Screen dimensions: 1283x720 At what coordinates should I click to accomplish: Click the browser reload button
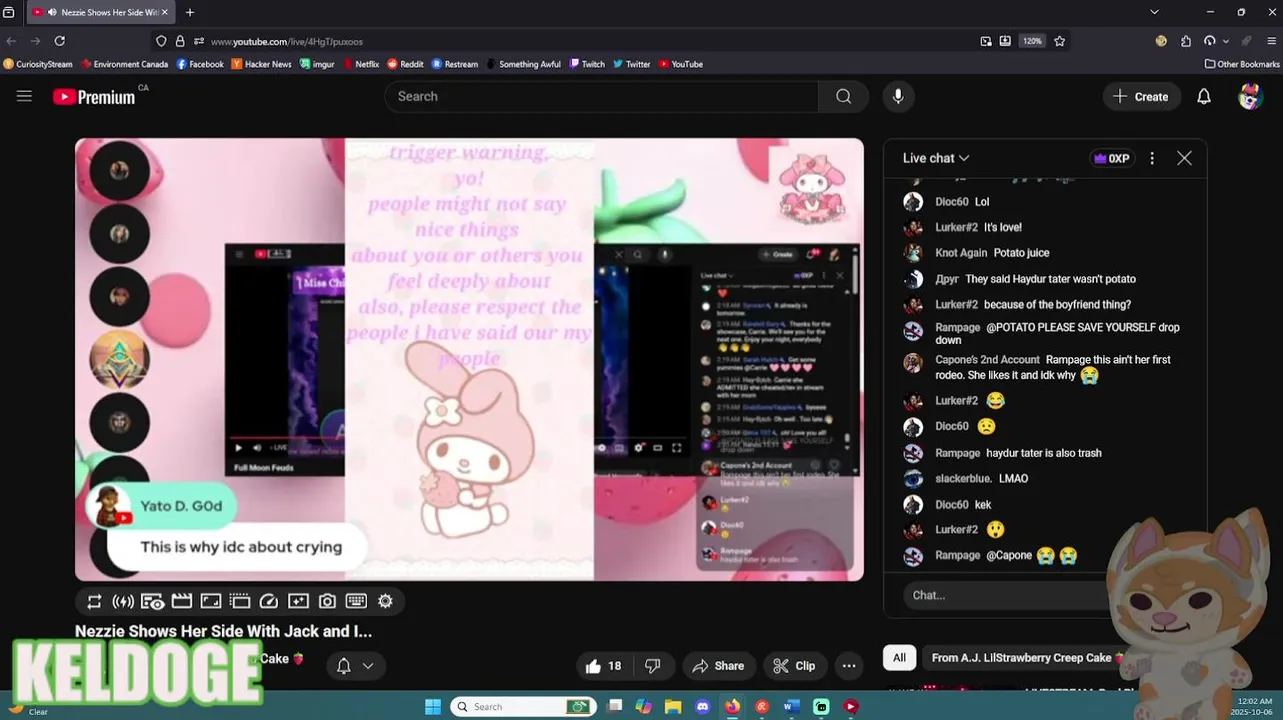coord(59,41)
